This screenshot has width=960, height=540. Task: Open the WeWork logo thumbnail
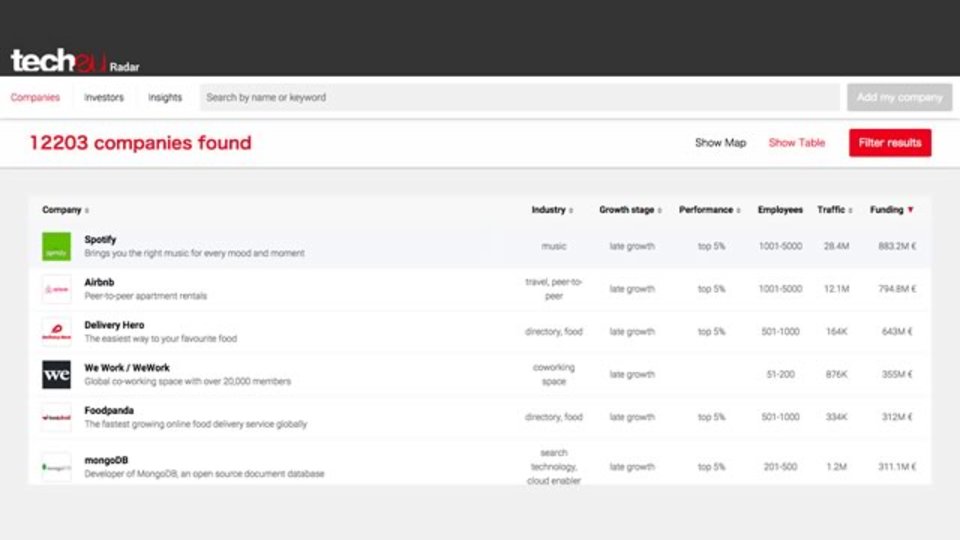pyautogui.click(x=56, y=374)
